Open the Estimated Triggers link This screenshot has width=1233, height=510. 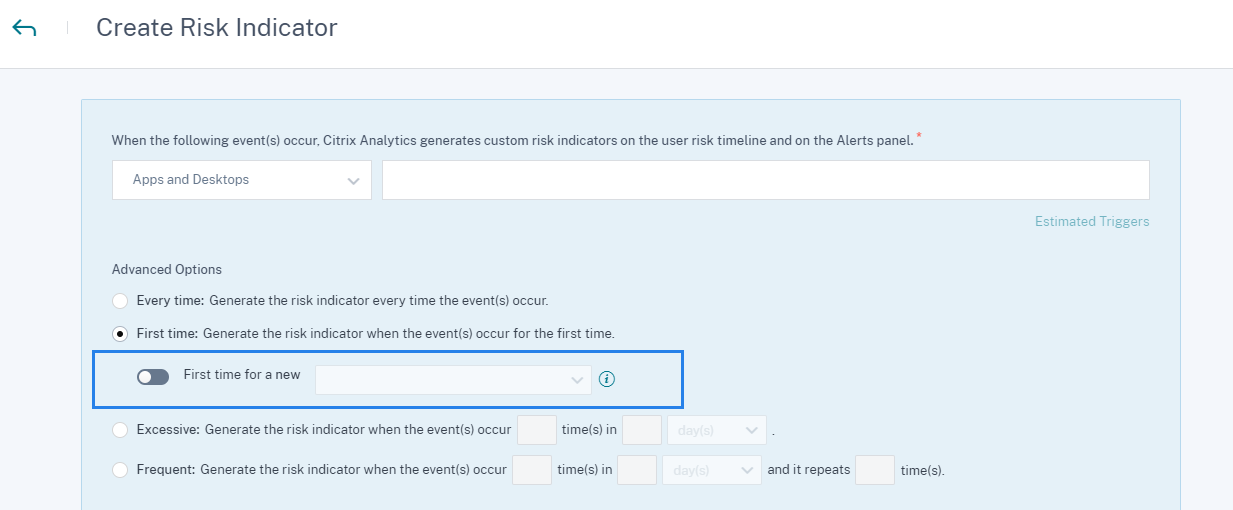pyautogui.click(x=1092, y=222)
